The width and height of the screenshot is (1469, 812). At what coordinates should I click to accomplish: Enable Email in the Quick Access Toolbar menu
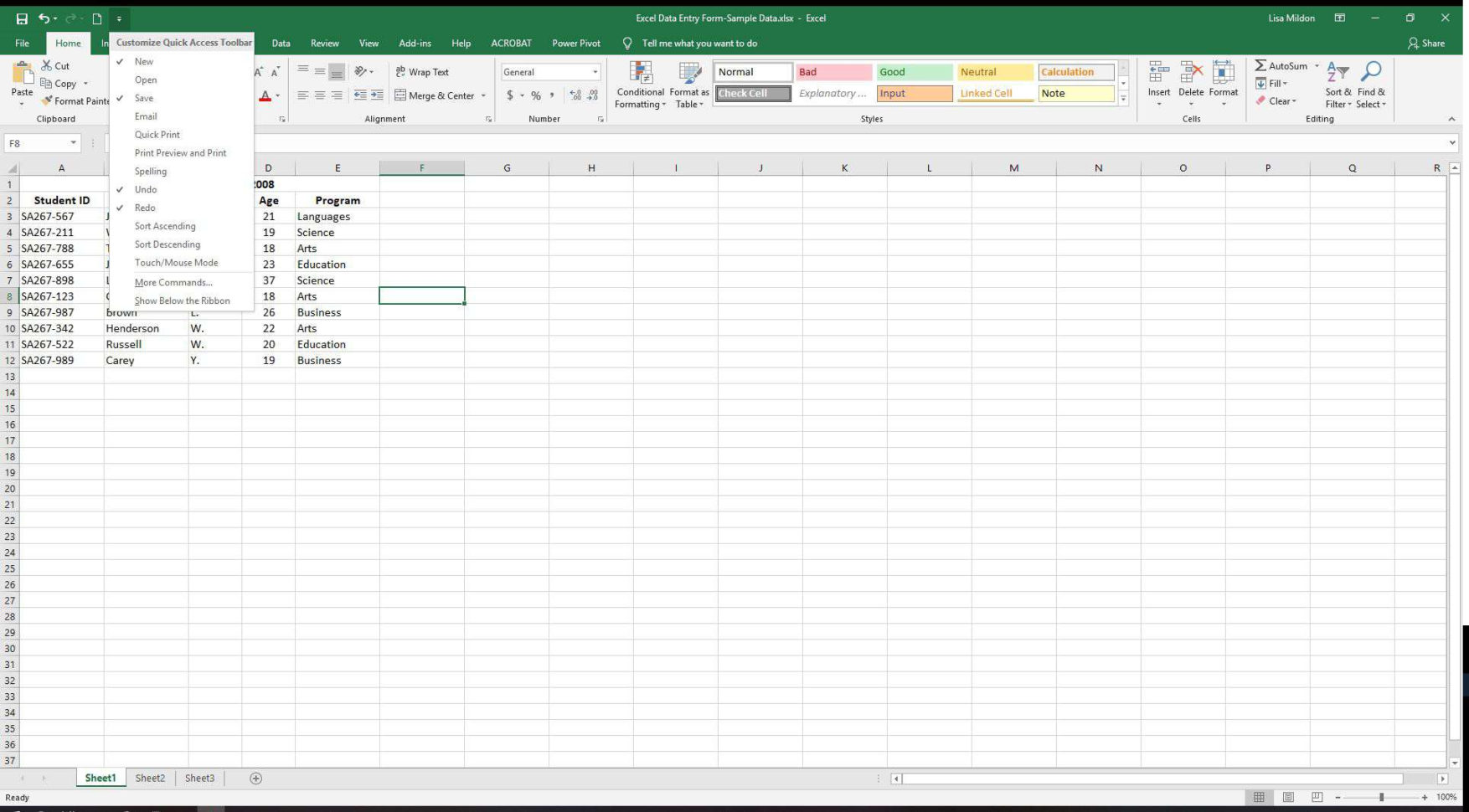[x=146, y=116]
